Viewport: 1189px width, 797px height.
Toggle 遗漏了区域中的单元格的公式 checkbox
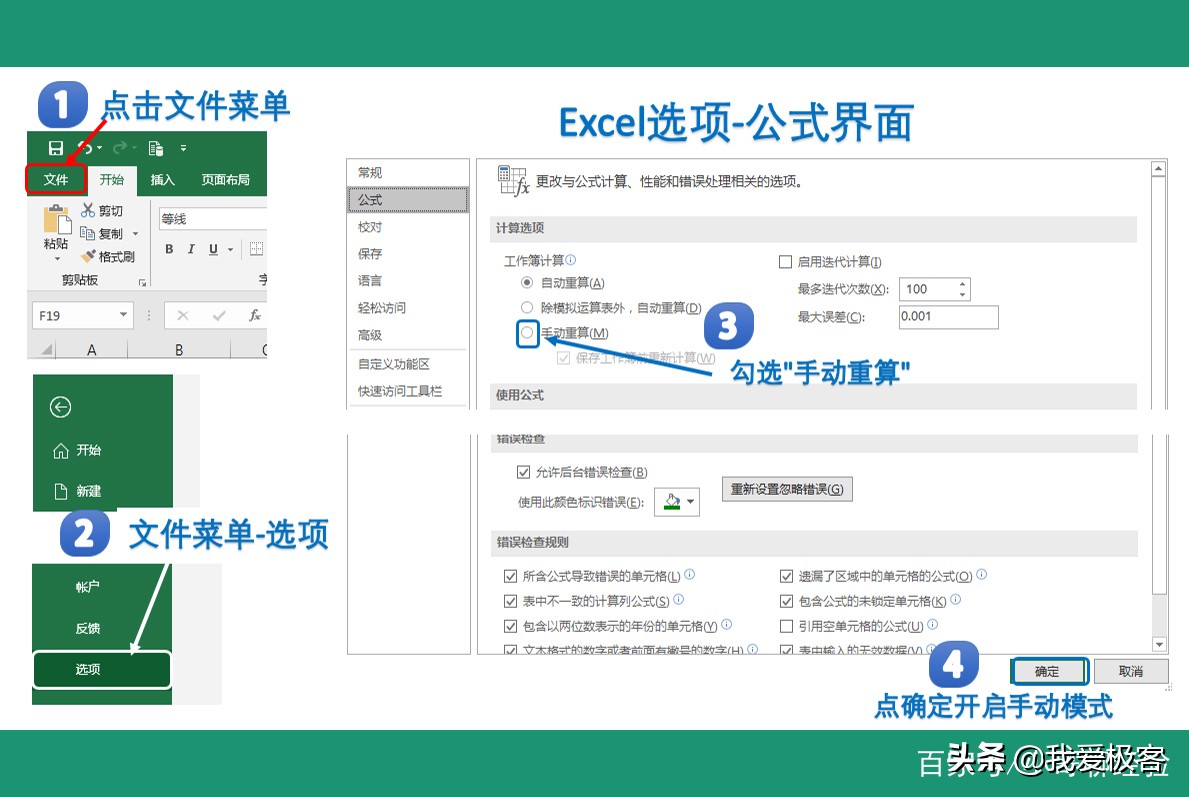(x=786, y=576)
